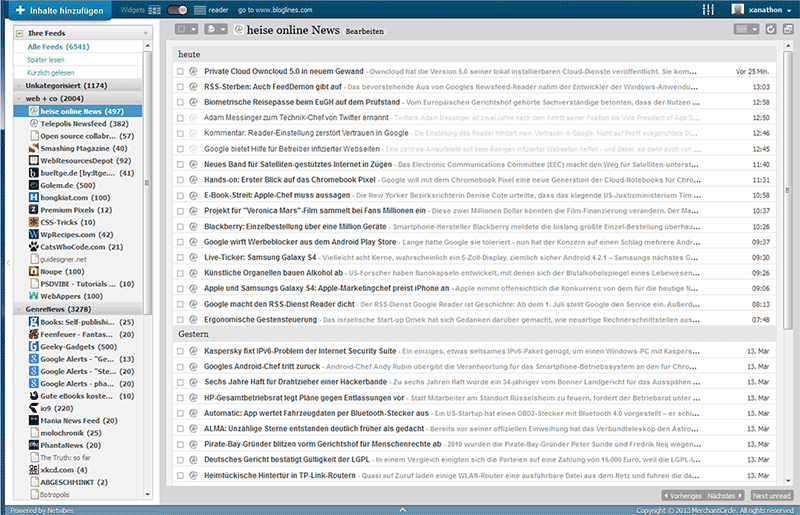The width and height of the screenshot is (800, 515).
Task: Click the Vorheriges button
Action: [x=682, y=496]
